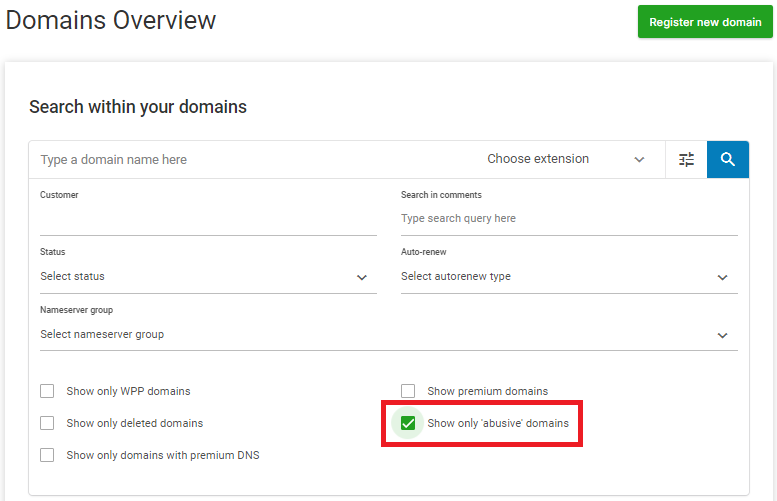Open the Select nameserver group dropdown
Image resolution: width=777 pixels, height=501 pixels.
(388, 334)
